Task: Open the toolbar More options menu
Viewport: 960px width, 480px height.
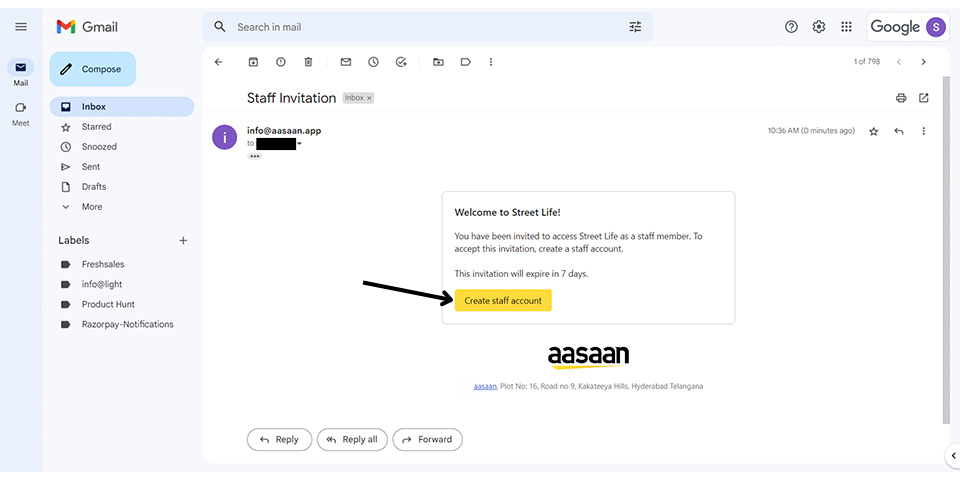Action: pos(491,62)
